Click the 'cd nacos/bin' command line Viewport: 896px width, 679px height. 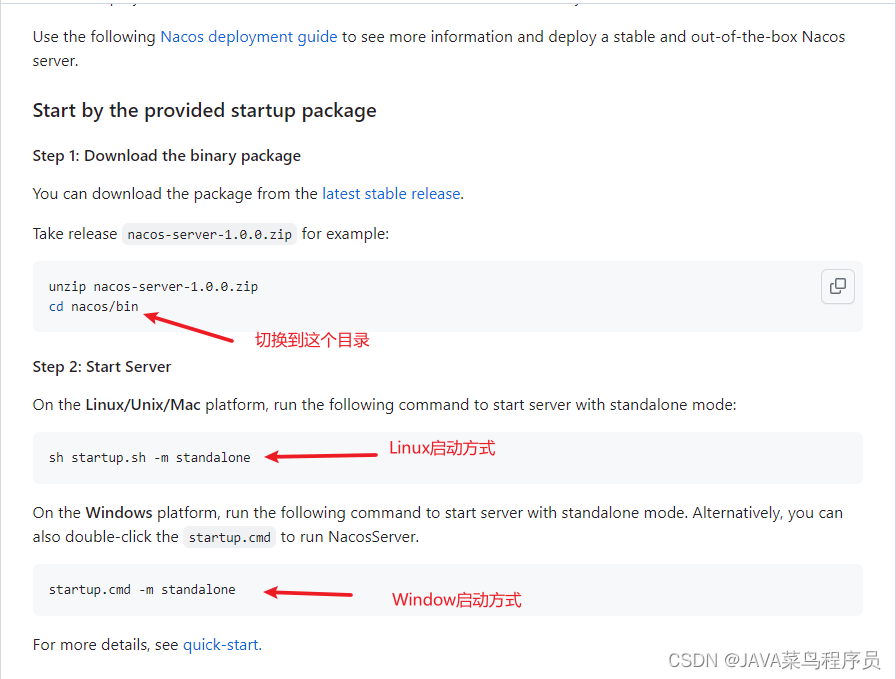pyautogui.click(x=94, y=307)
